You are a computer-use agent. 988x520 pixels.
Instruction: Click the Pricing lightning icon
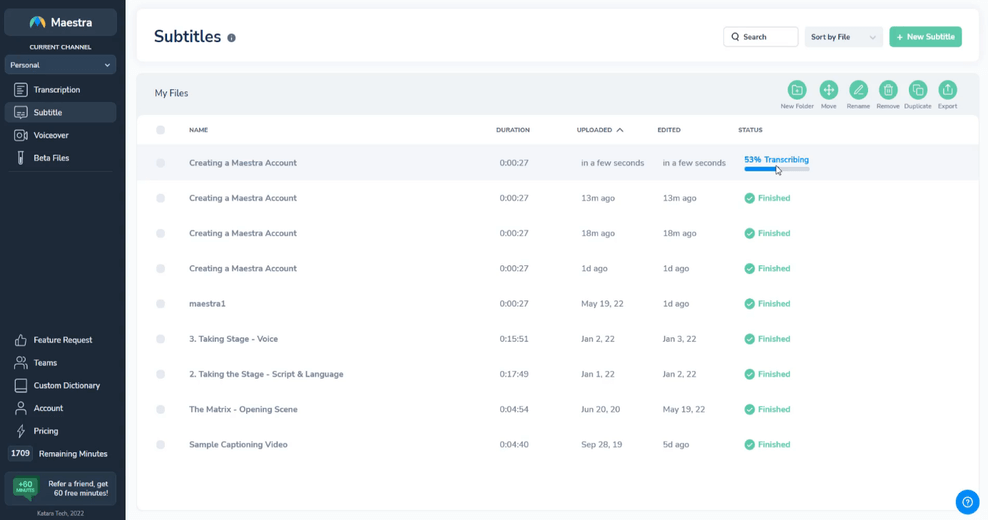point(21,431)
